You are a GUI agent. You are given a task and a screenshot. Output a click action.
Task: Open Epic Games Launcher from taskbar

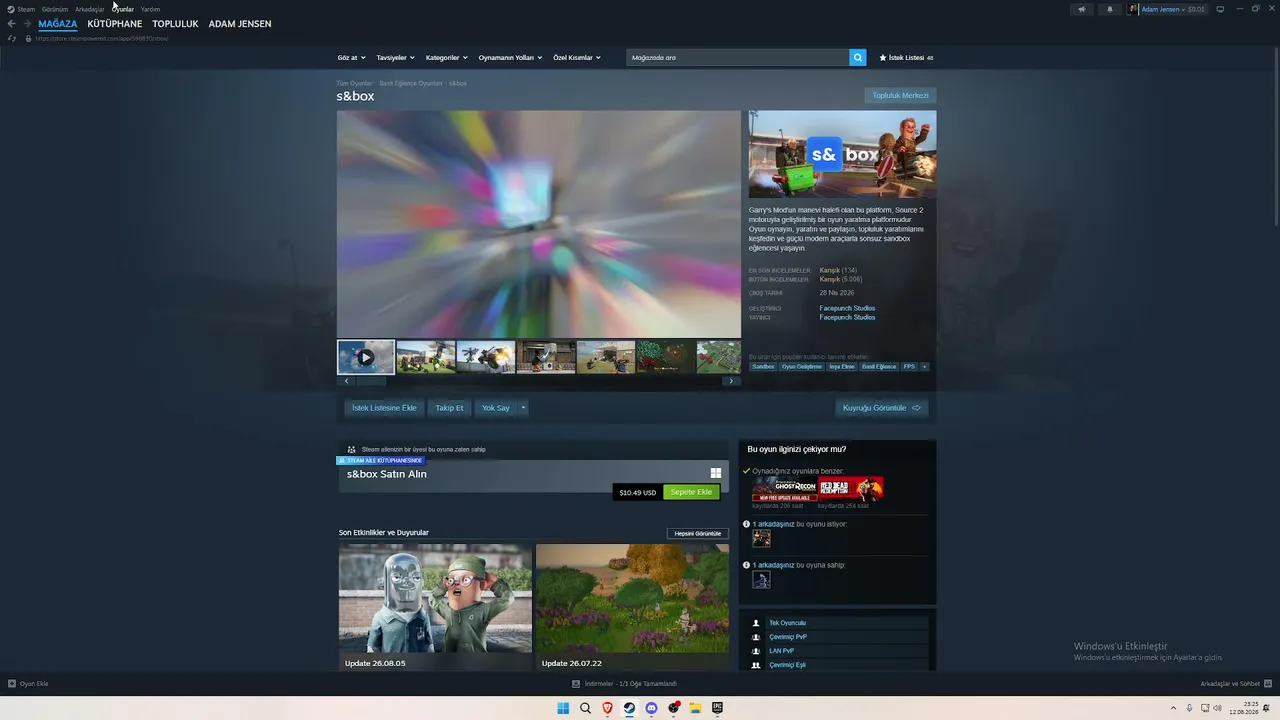717,708
